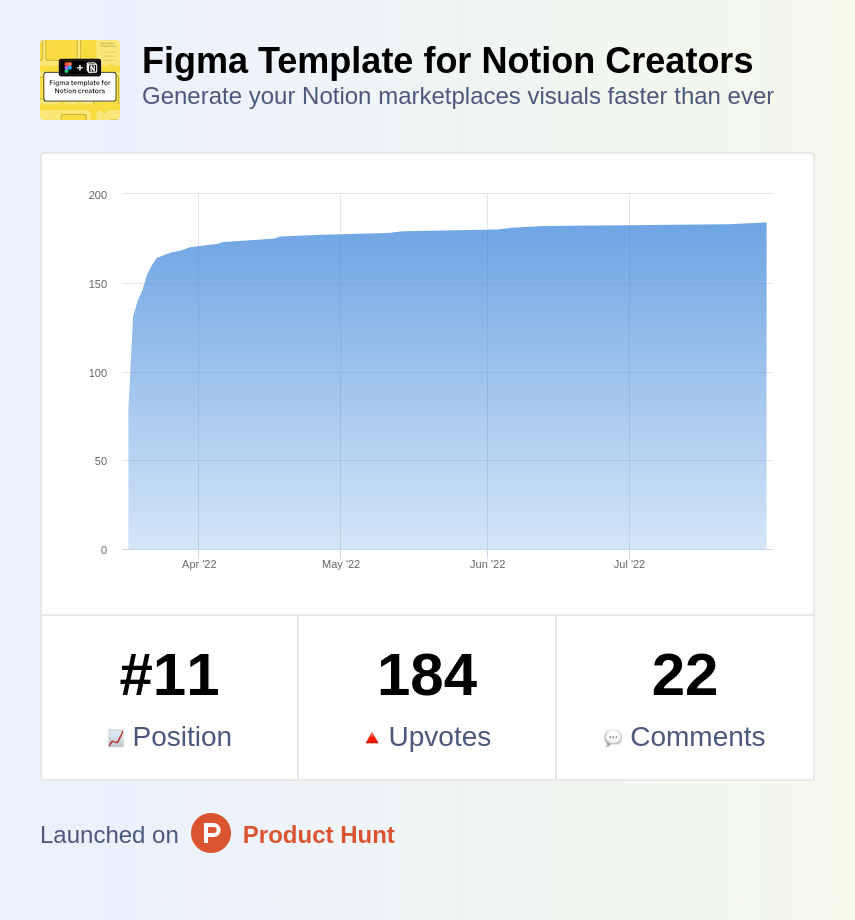This screenshot has width=855, height=920.
Task: Click the 184 upvotes count
Action: 427,675
